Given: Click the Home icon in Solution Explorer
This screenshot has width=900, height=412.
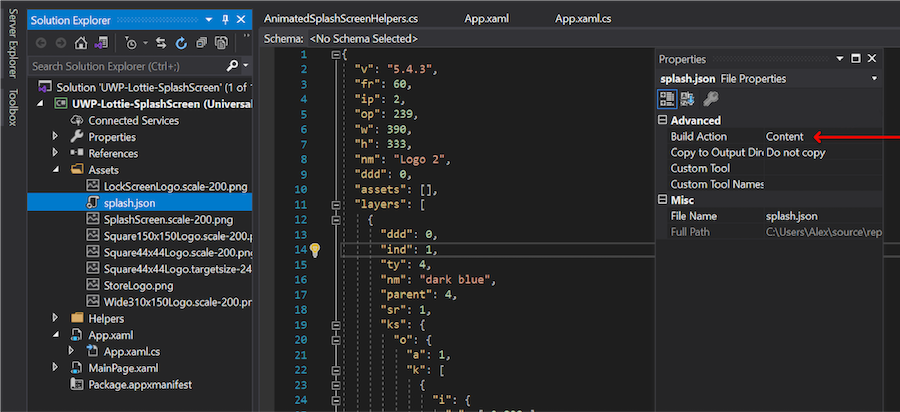Looking at the screenshot, I should (81, 43).
